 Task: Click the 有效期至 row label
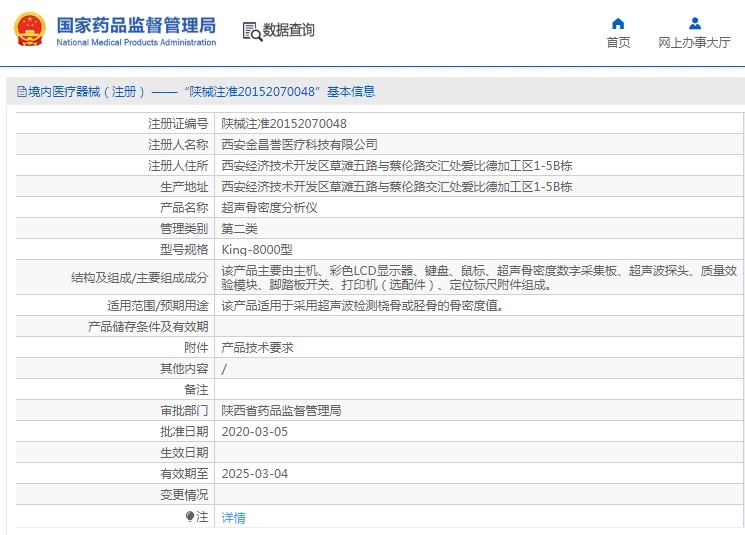pos(184,474)
